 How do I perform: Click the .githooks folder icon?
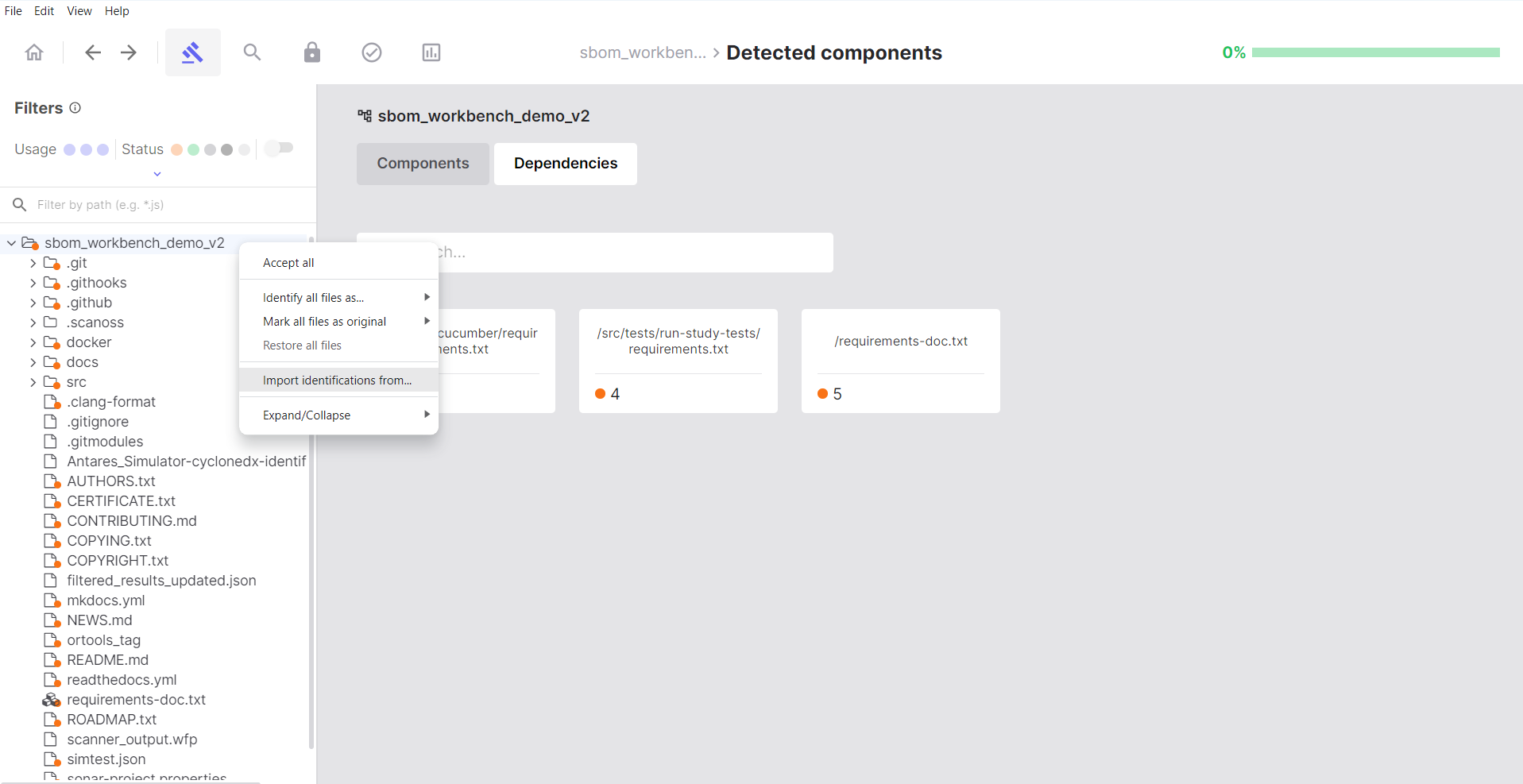point(52,283)
